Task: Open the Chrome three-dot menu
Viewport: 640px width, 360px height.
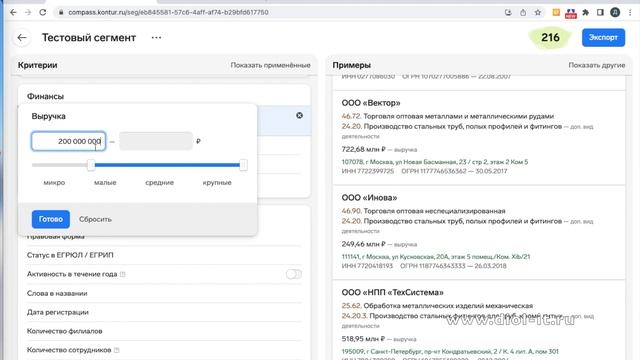Action: click(630, 13)
